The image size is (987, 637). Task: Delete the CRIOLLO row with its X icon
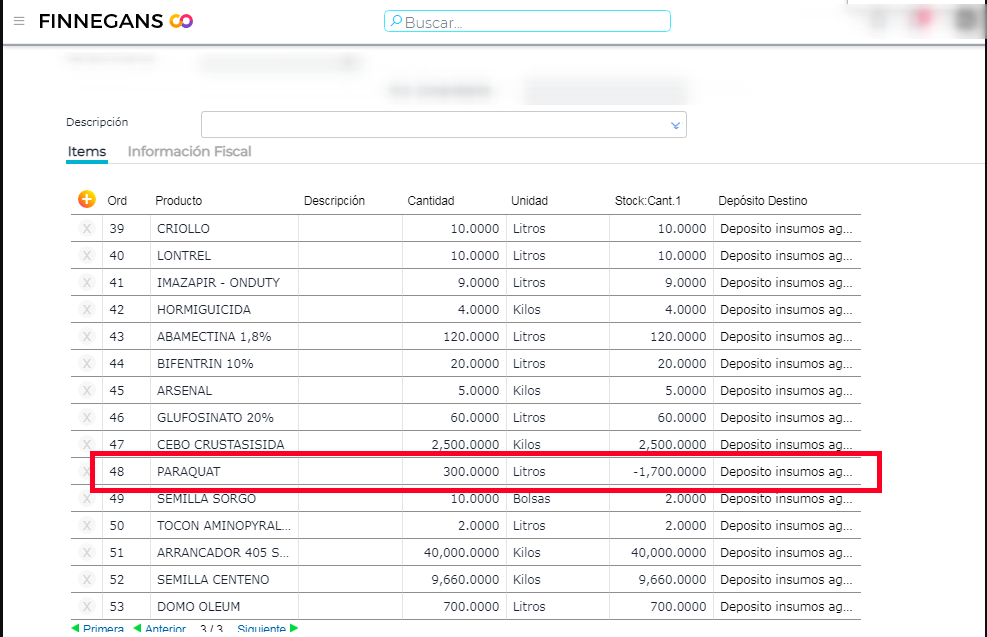(x=87, y=229)
